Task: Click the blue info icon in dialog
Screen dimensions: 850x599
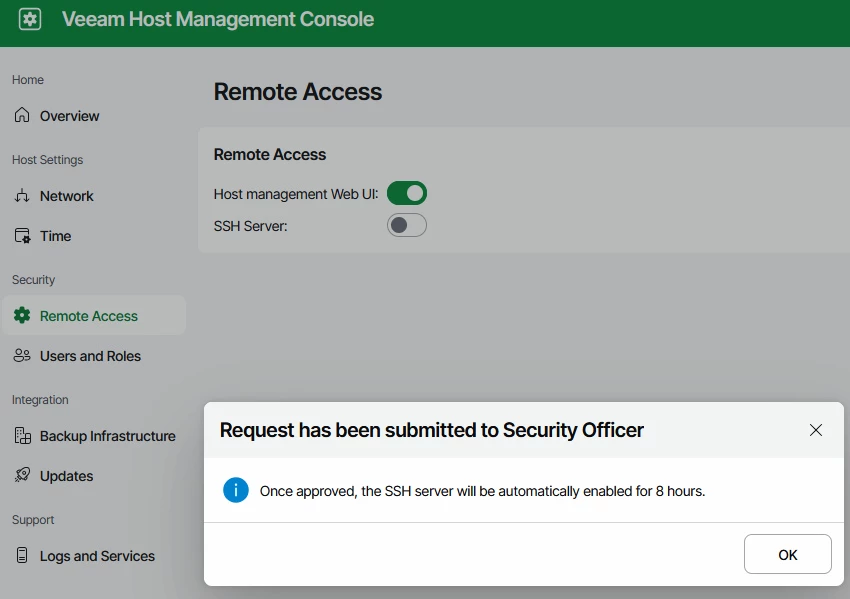Action: 236,490
